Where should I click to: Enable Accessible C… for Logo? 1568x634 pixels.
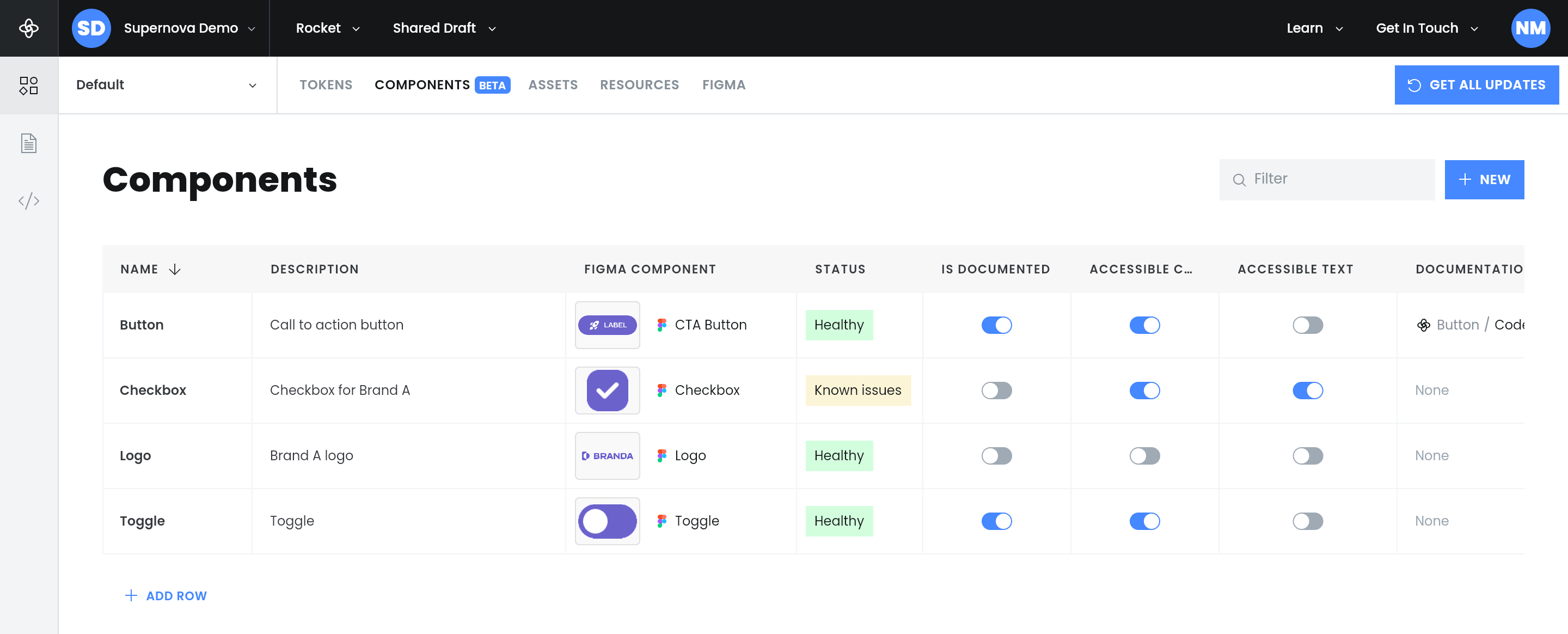1144,455
